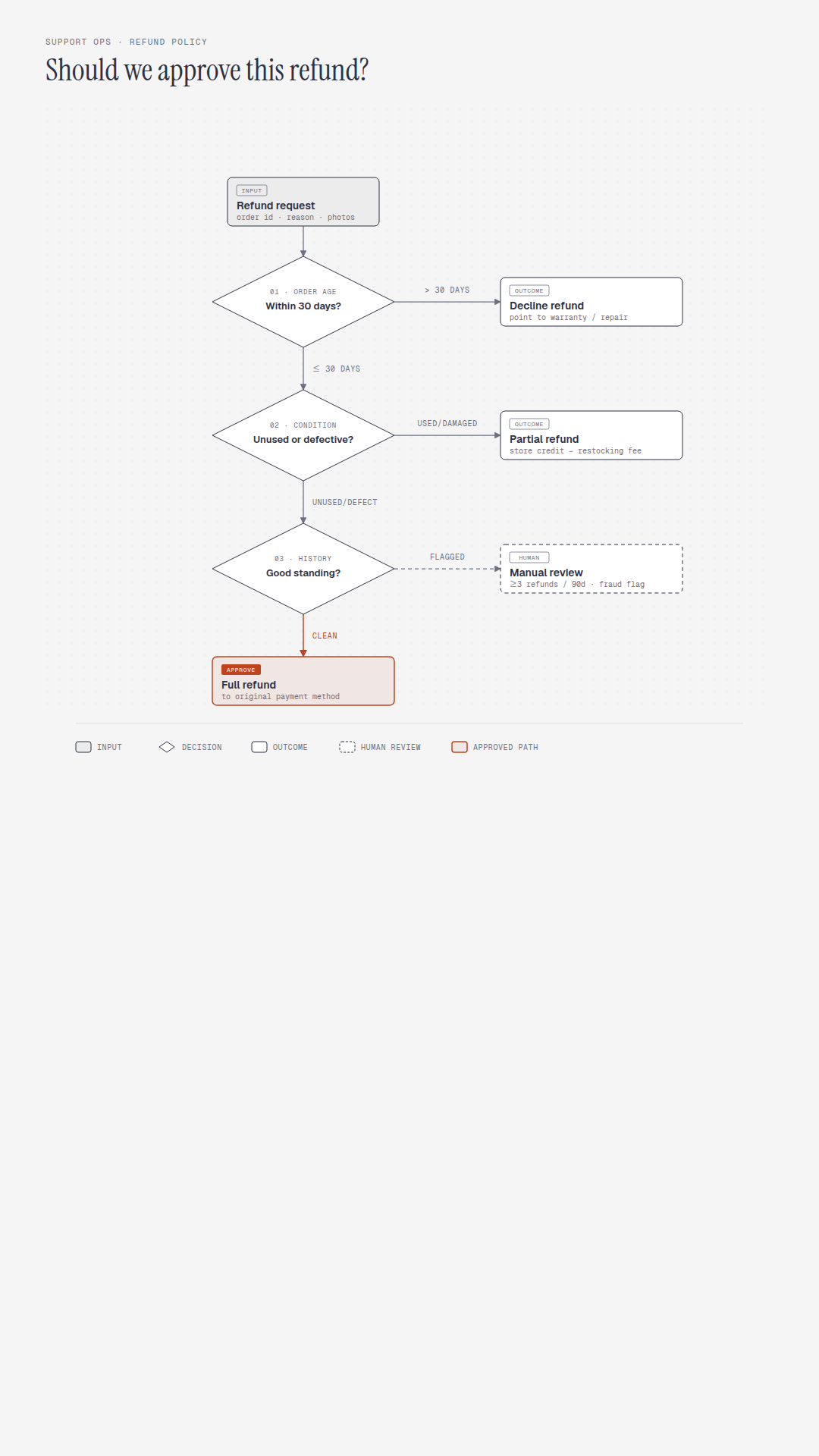The height and width of the screenshot is (1456, 819).
Task: Click the OUTCOME tag on Decline refund
Action: (529, 290)
